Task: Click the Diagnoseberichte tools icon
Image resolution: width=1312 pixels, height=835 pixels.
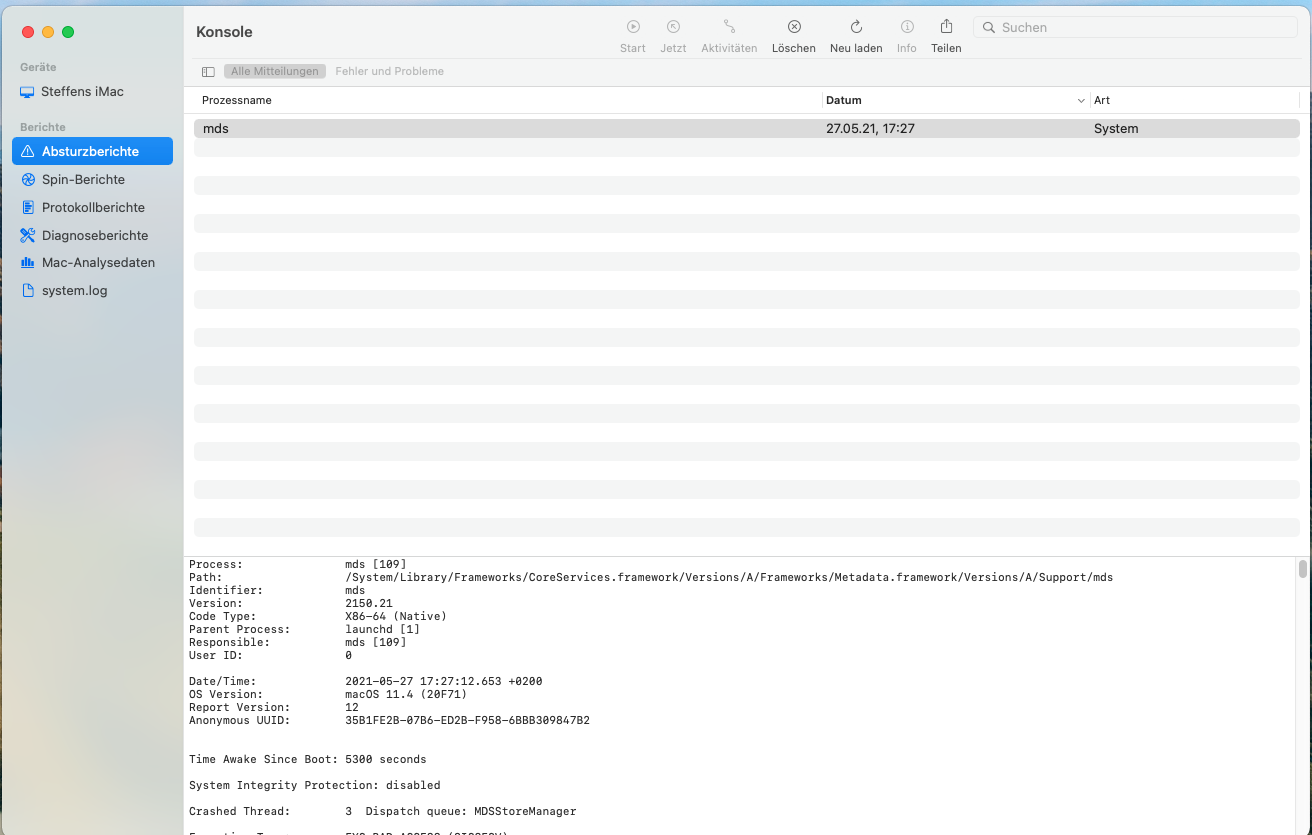Action: tap(28, 236)
